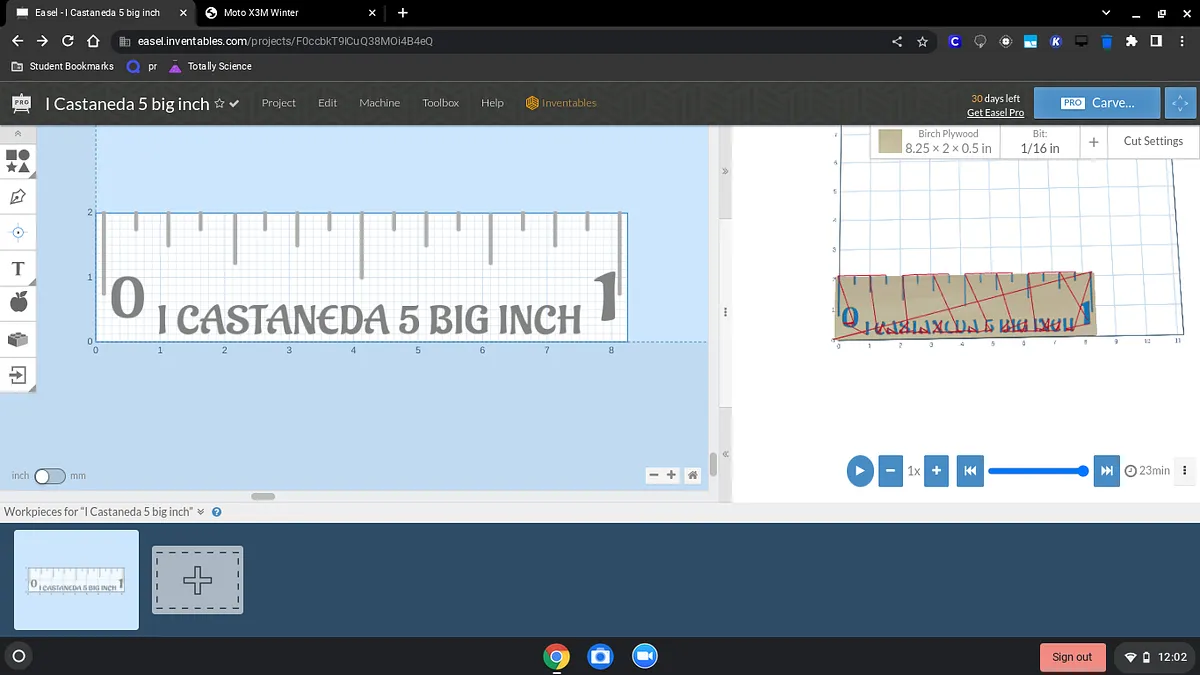Open Workpieces help question icon

point(216,512)
